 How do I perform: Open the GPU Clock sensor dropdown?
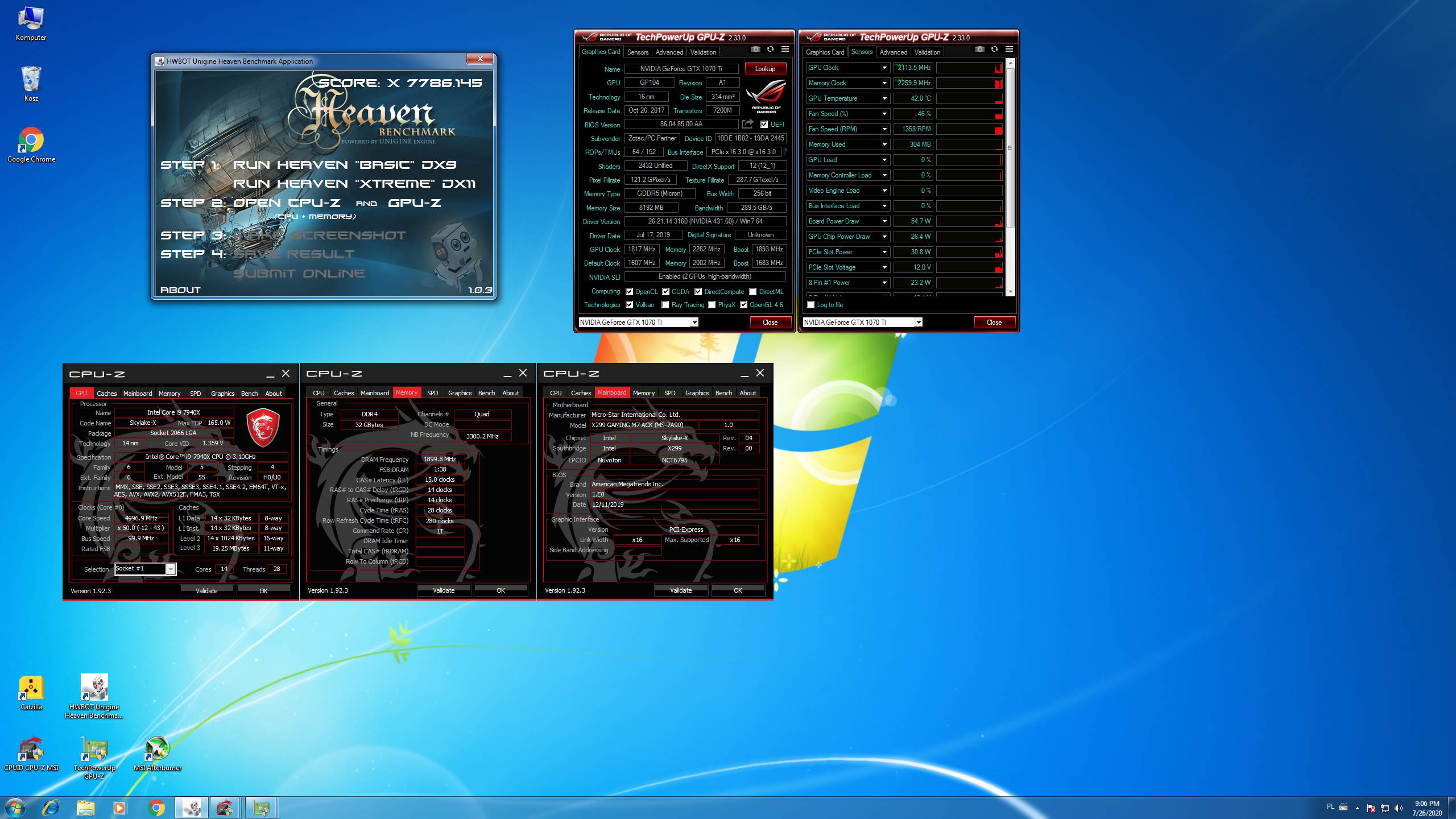click(884, 68)
